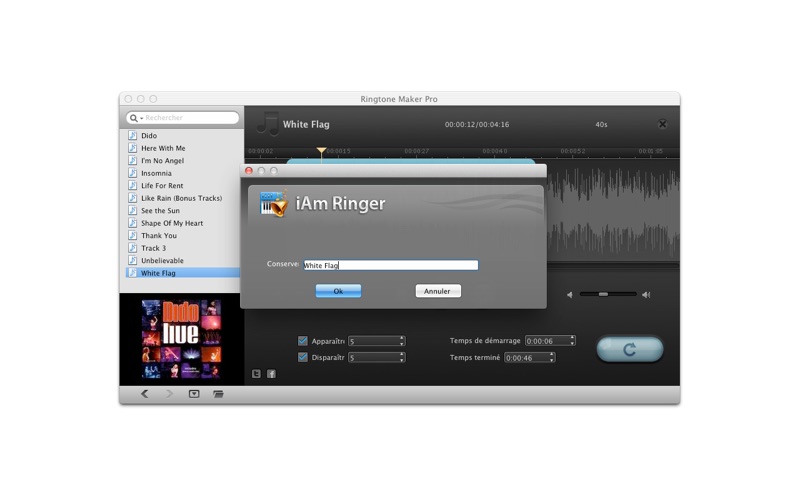Click the Dido Live album artwork
Viewport: 800px width, 500px height.
(181, 339)
